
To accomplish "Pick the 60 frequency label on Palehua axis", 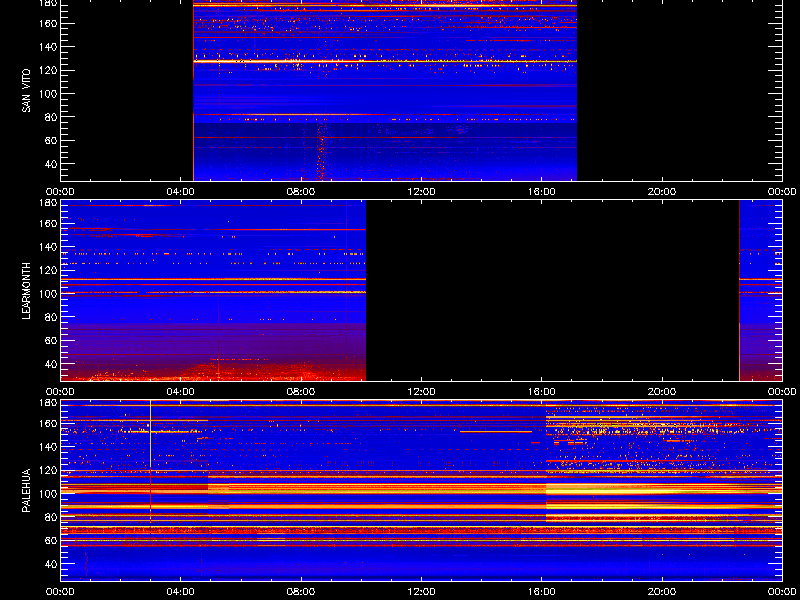I will coord(52,540).
